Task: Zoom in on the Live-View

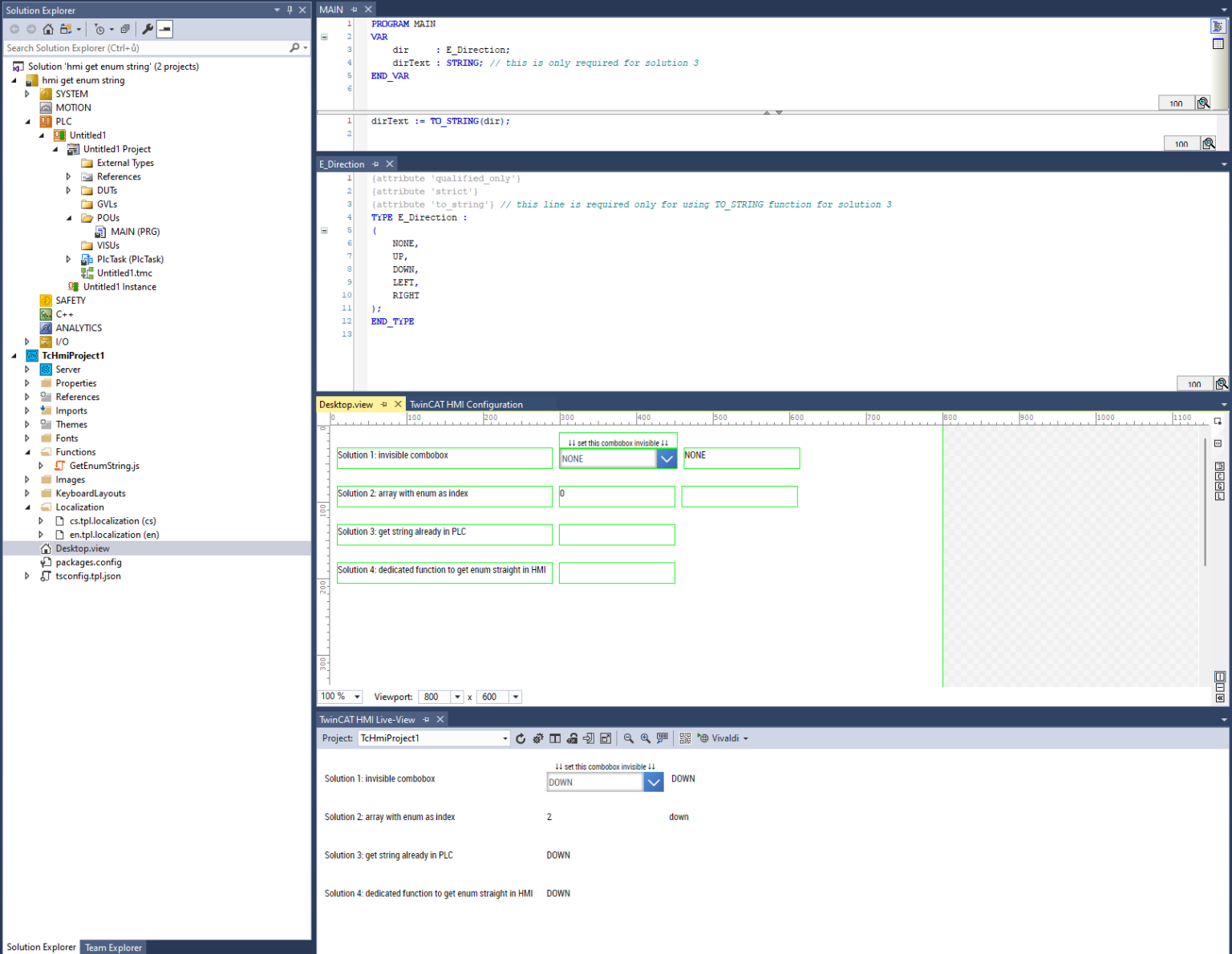Action: point(646,738)
